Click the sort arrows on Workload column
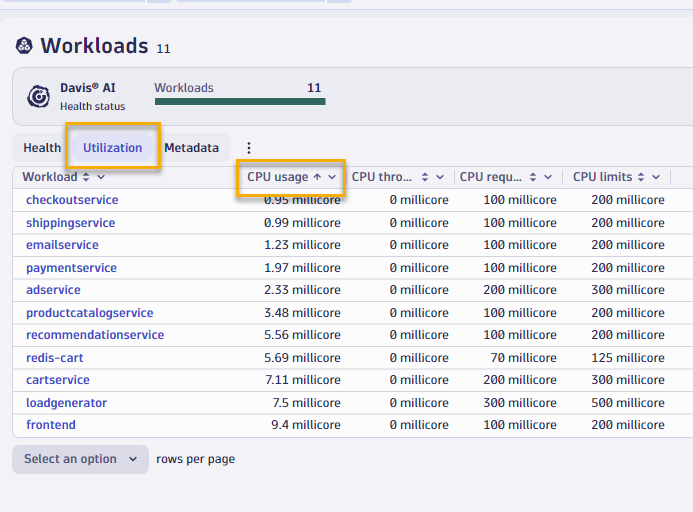 pyautogui.click(x=86, y=177)
